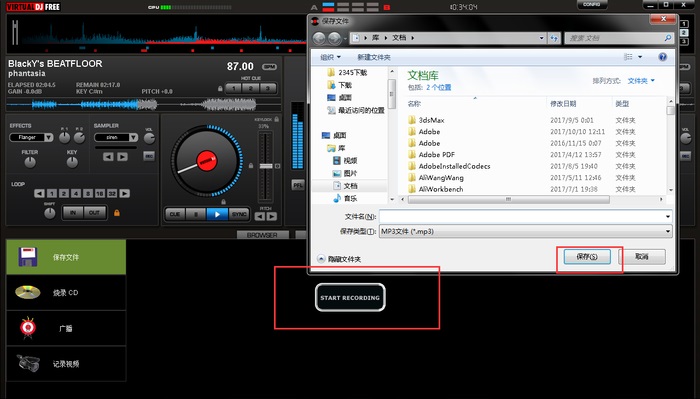Image resolution: width=700 pixels, height=399 pixels.
Task: Click the 取消 button
Action: click(x=642, y=257)
